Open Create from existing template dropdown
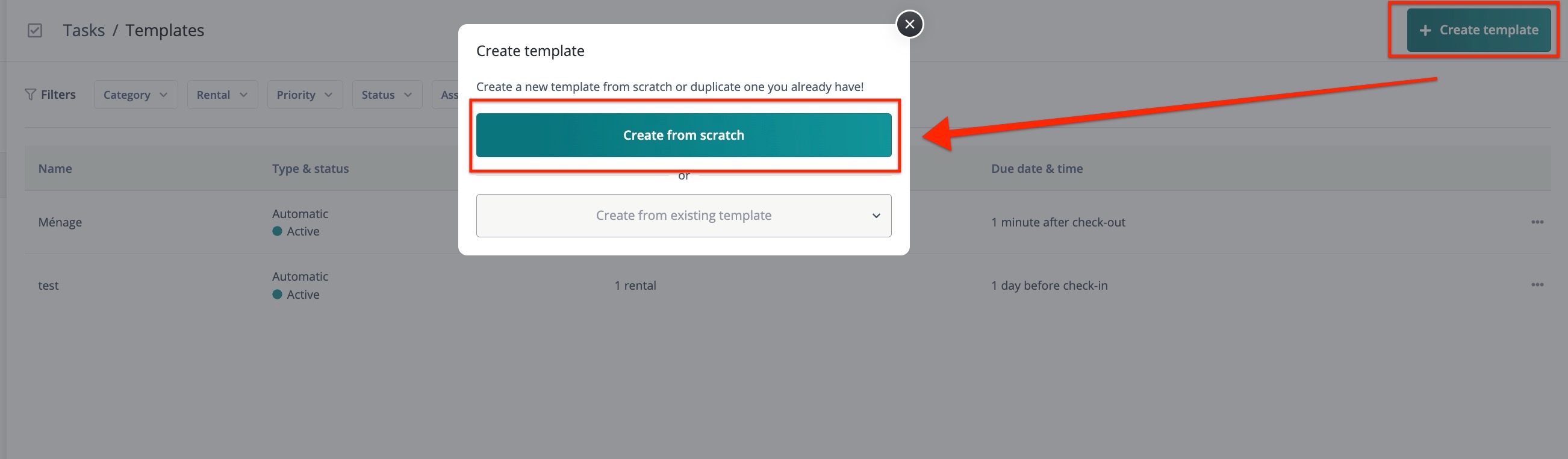 [x=683, y=216]
